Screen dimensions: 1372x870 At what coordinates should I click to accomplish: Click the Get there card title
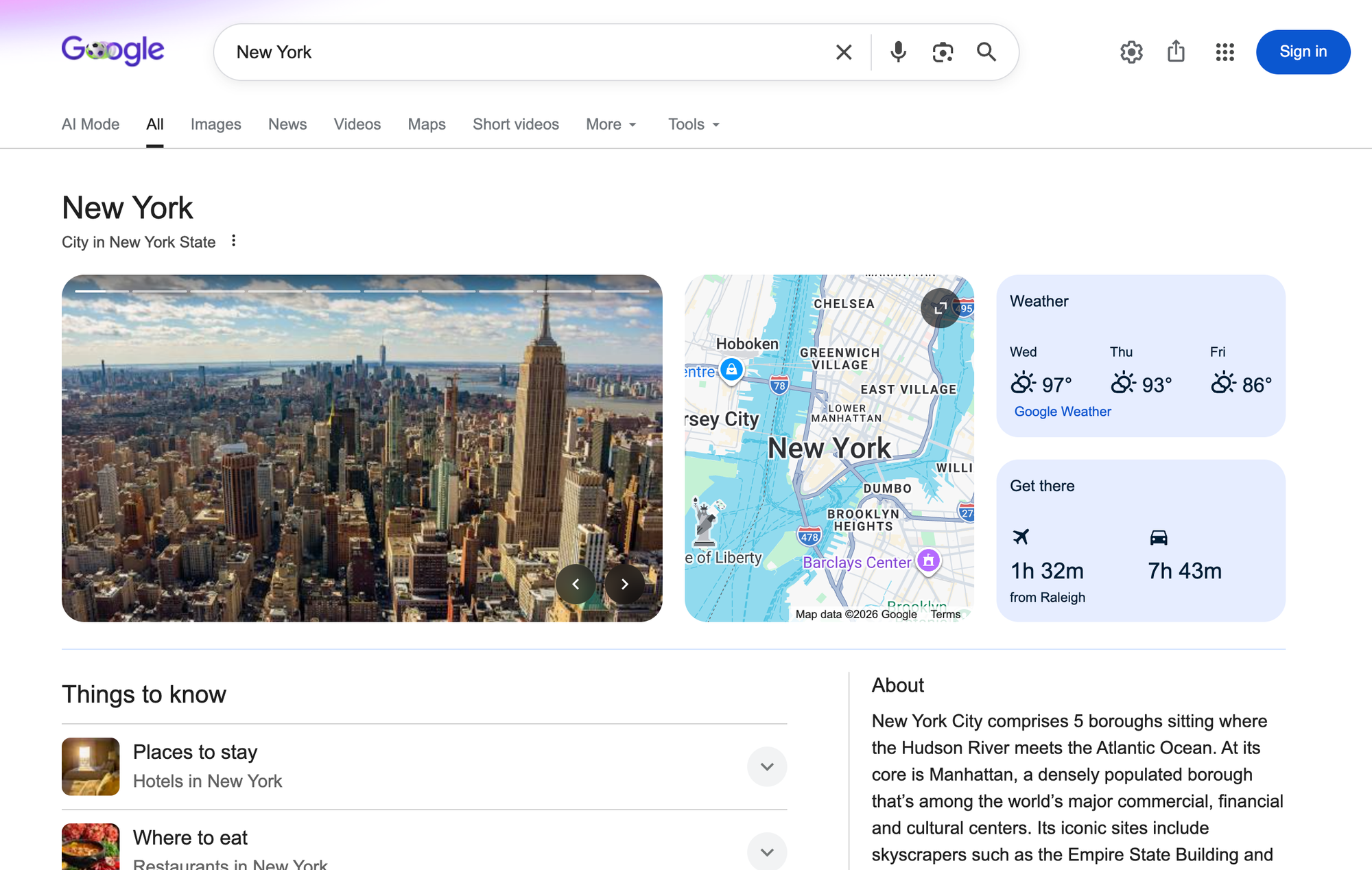[1042, 486]
